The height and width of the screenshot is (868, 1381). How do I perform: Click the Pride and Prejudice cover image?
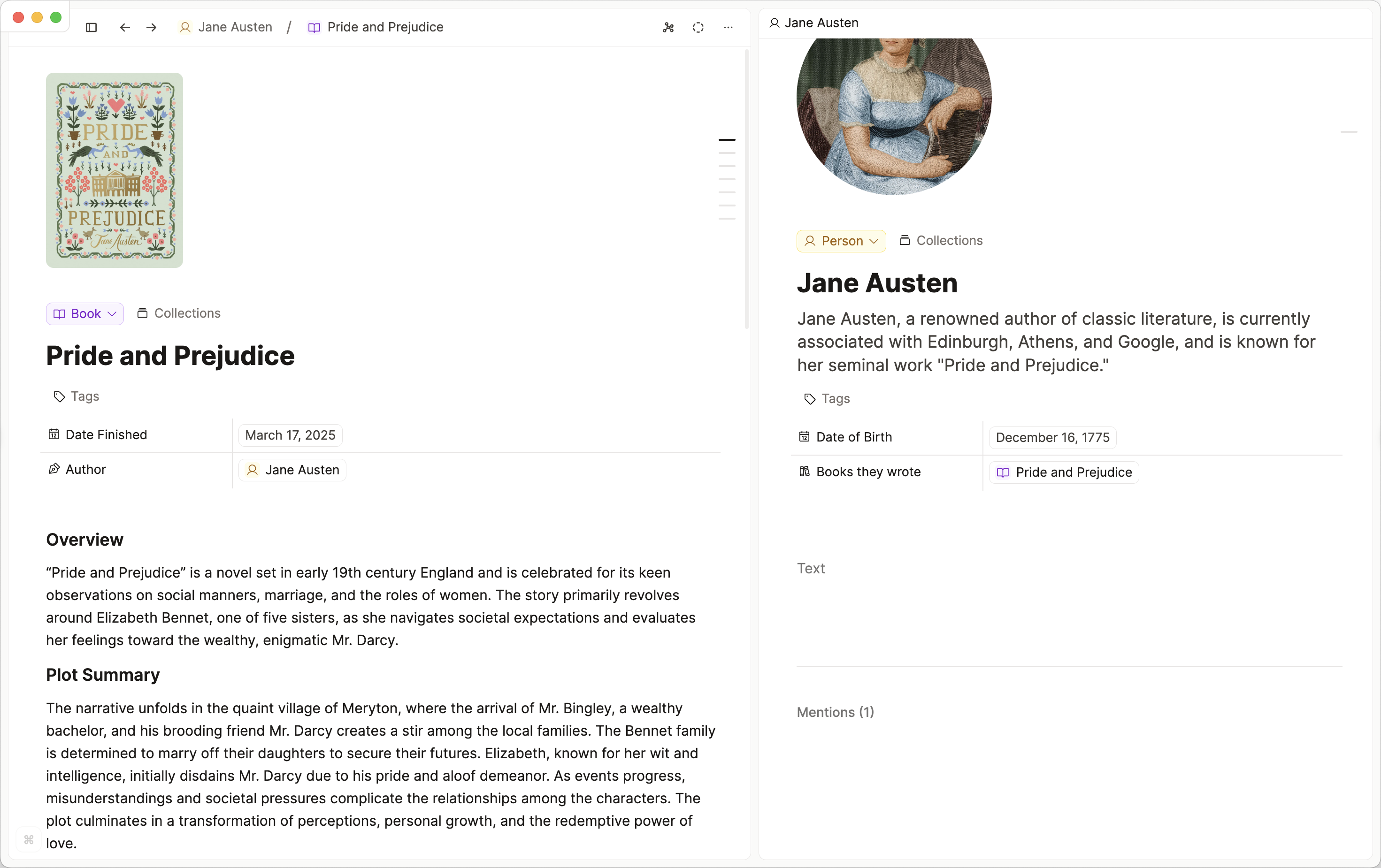(115, 170)
